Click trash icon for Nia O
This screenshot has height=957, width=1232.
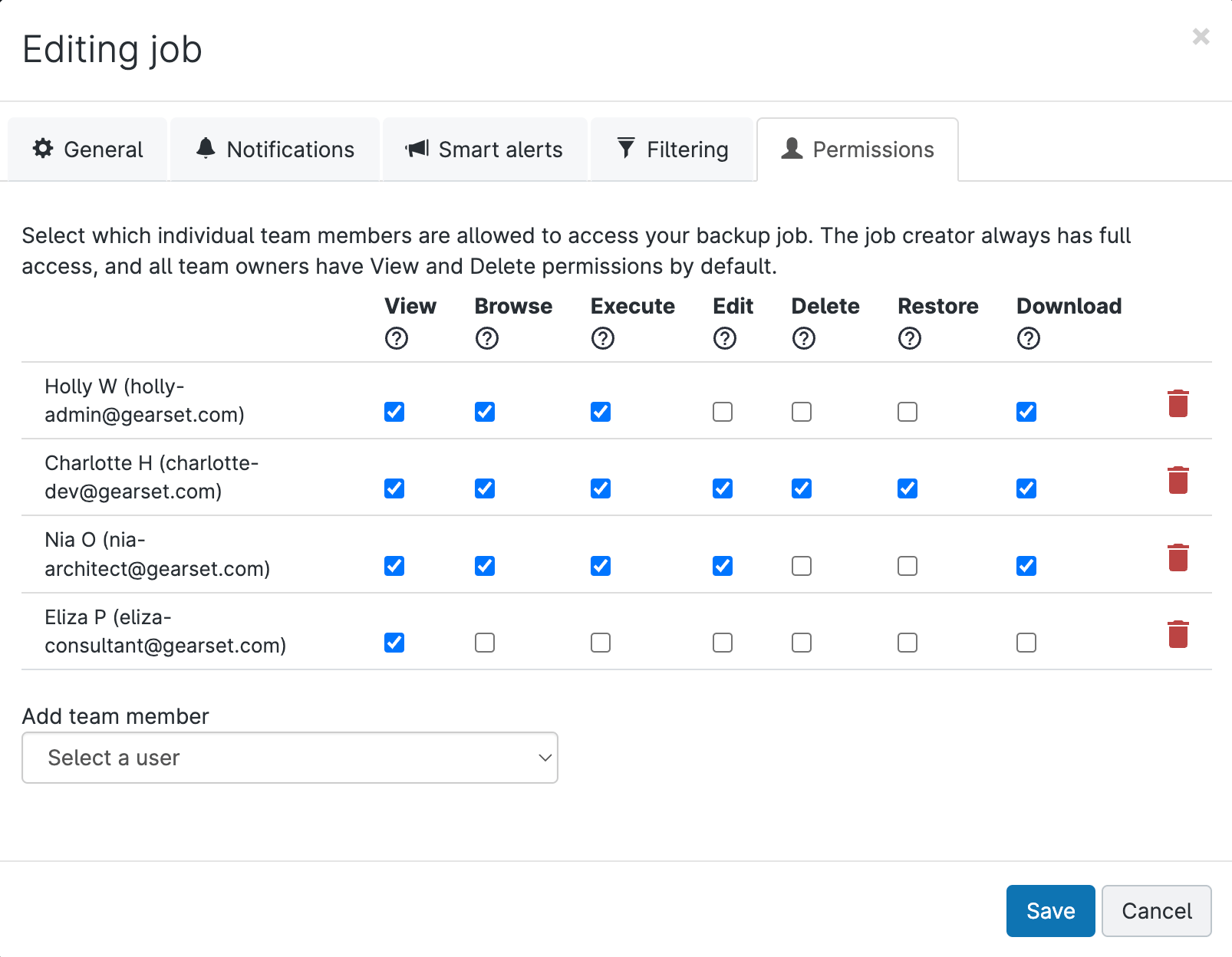[1178, 557]
